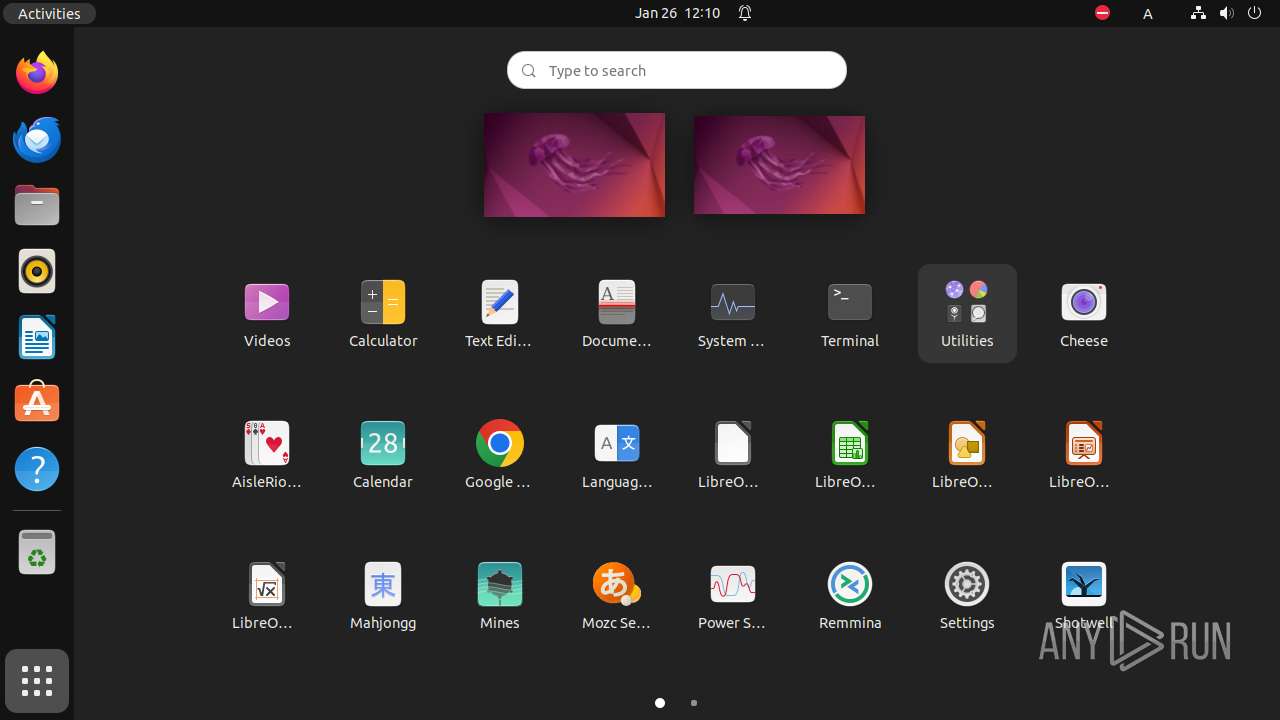Screen dimensions: 1280x720
Task: Open LibreOffice Impress presentation app
Action: [x=1084, y=454]
